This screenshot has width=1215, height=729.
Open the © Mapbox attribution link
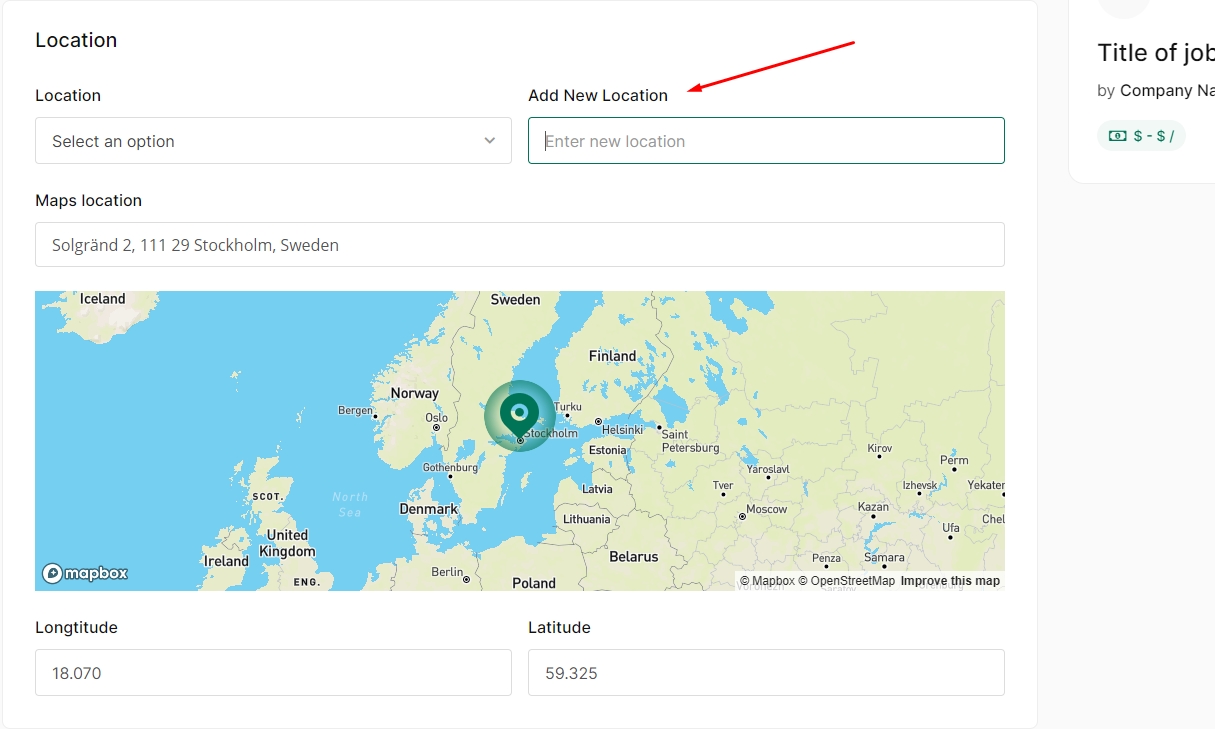tap(767, 581)
